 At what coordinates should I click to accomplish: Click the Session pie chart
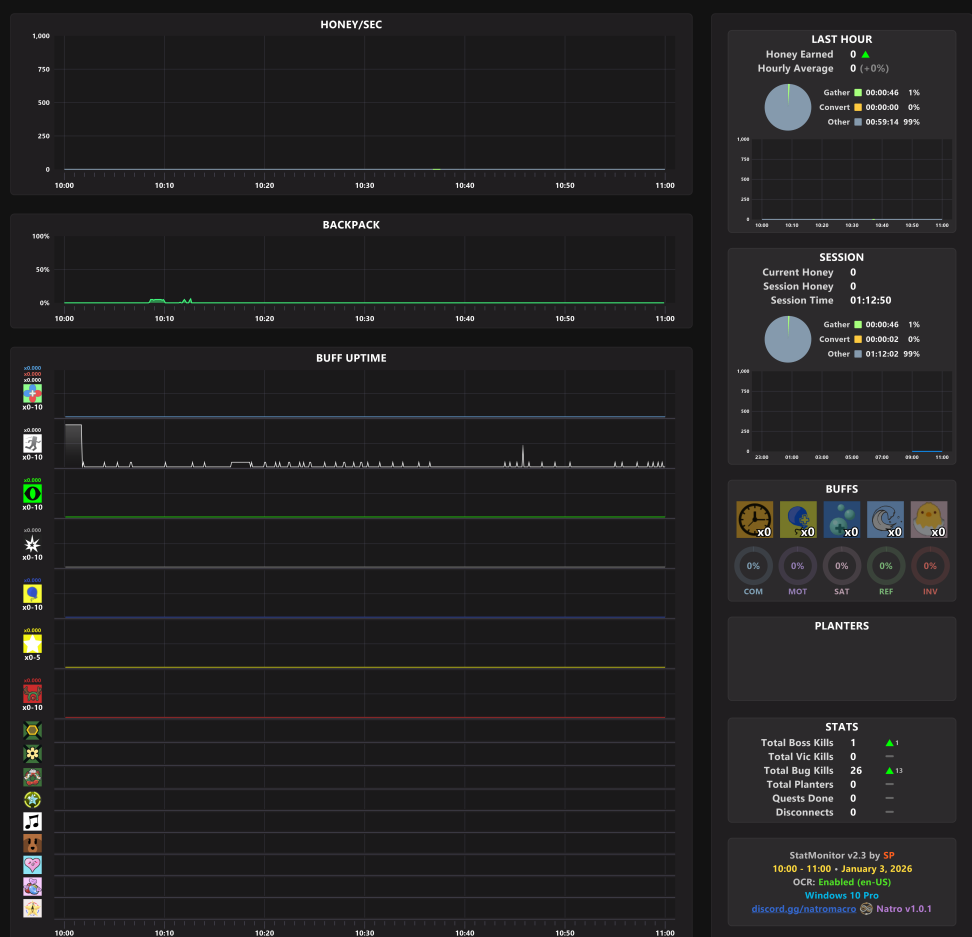point(788,339)
